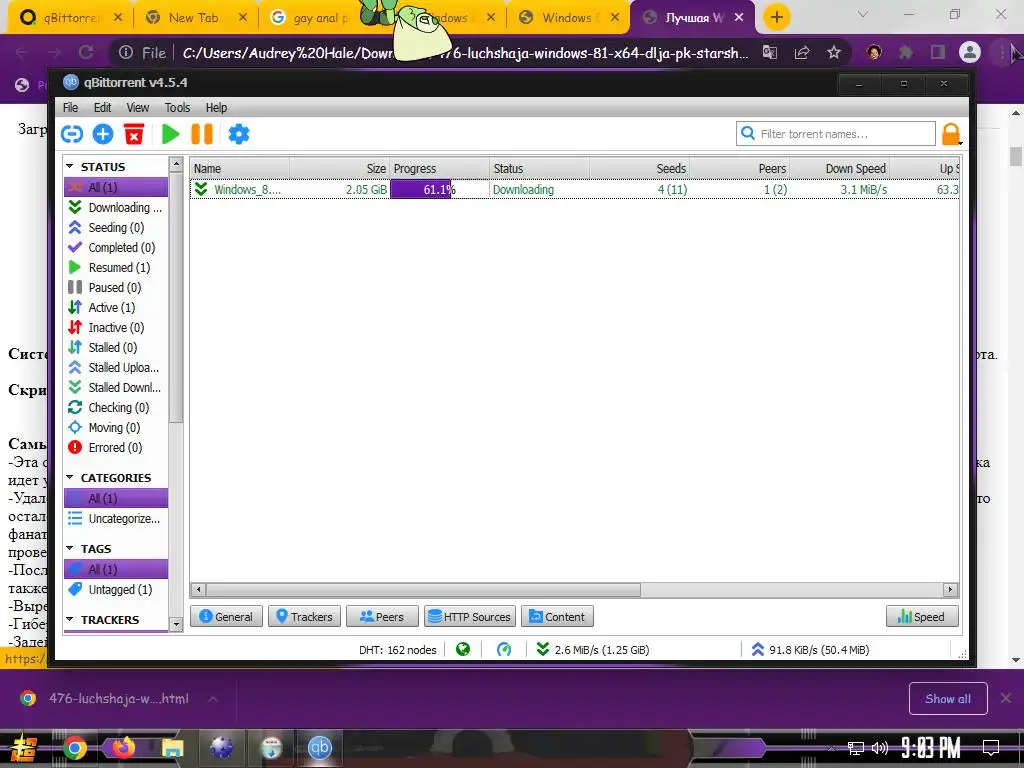
Task: Click the Add Torrent Link toolbar icon
Action: 72,134
